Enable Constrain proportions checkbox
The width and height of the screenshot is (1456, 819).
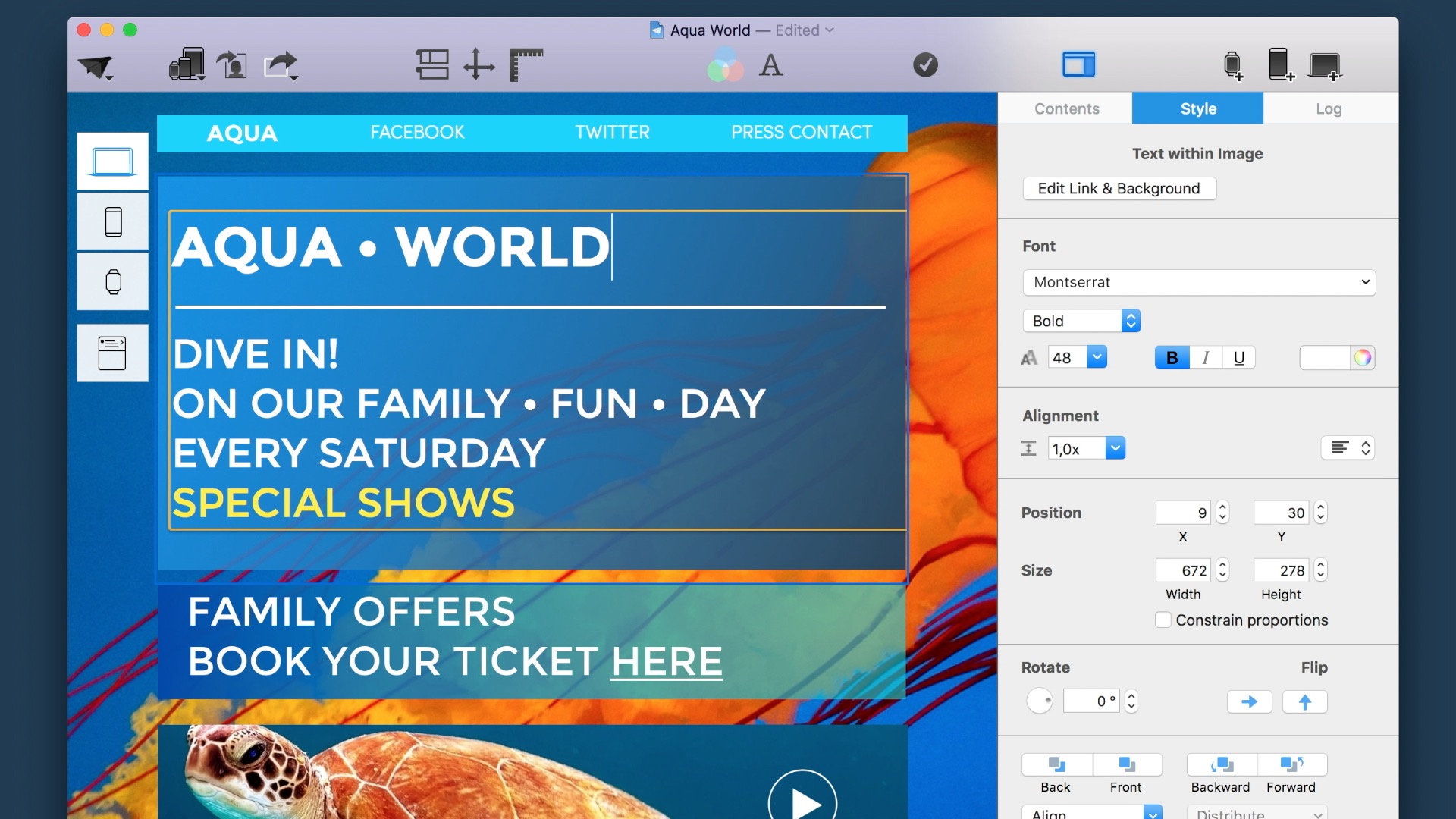[1163, 620]
